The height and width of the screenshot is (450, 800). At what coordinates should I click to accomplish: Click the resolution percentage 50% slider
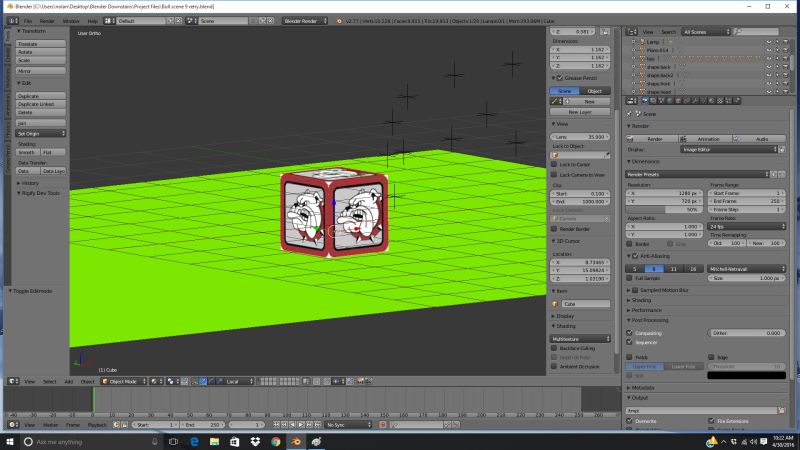pyautogui.click(x=664, y=210)
